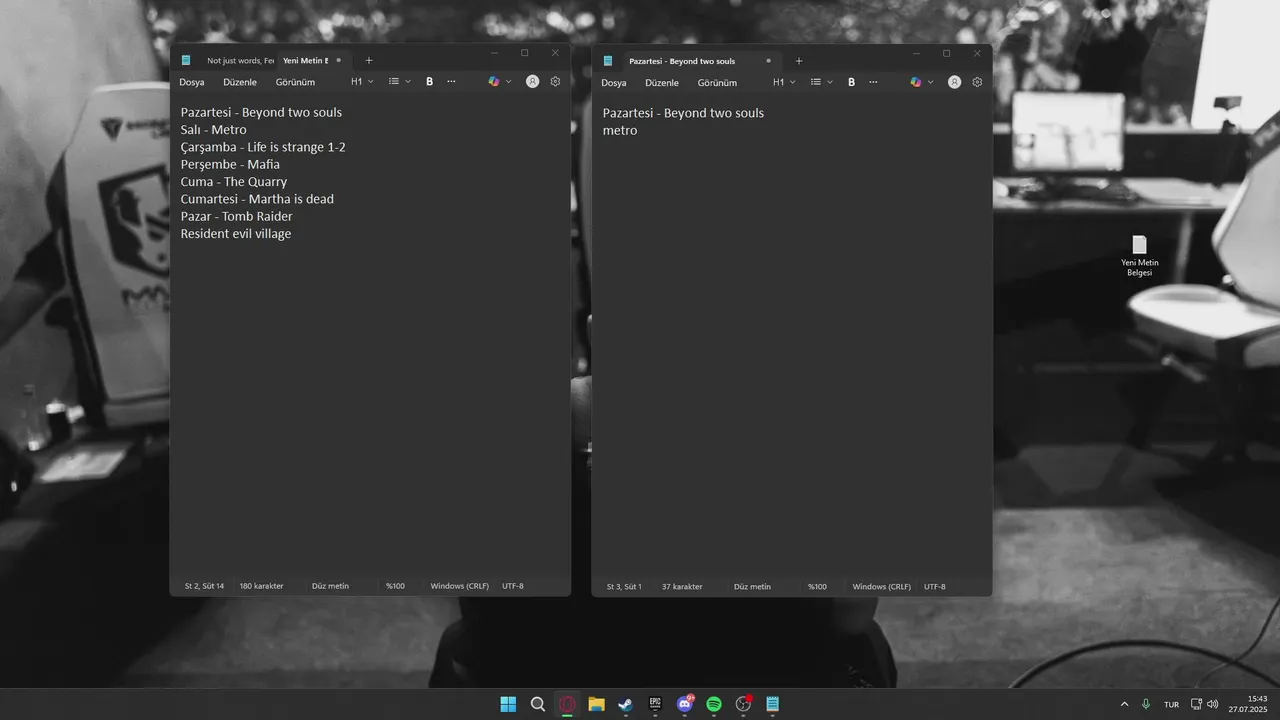Click the line 'Çarşamba - Life is strange 1-2'

click(263, 147)
